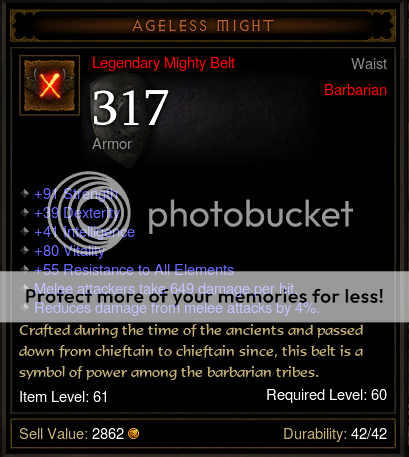409x457 pixels.
Task: Click the Item Level: 61 text
Action: pos(63,397)
